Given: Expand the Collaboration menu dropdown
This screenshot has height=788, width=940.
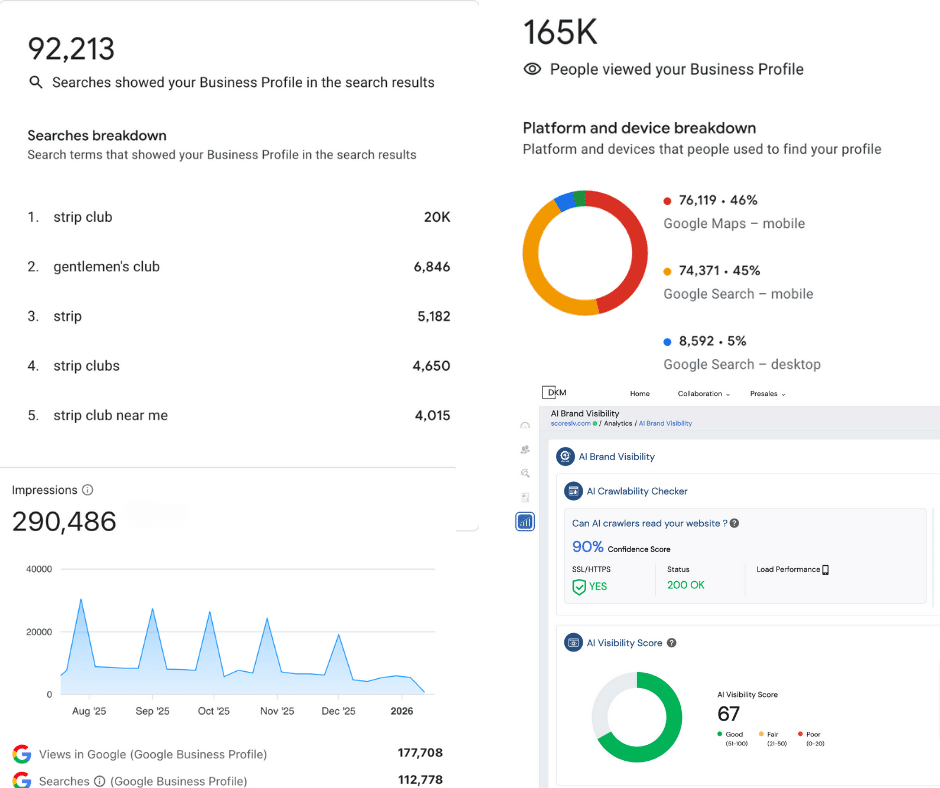Looking at the screenshot, I should [704, 393].
